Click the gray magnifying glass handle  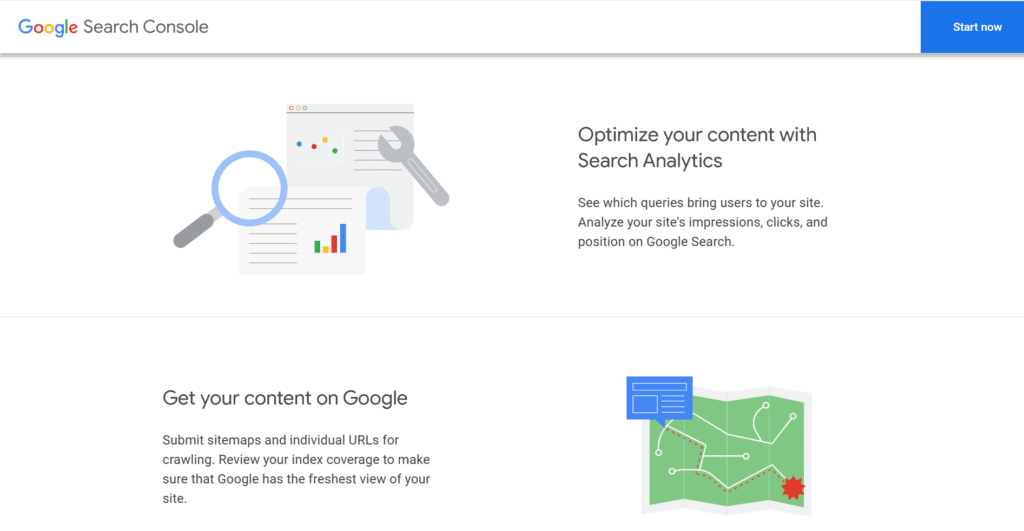coord(194,229)
